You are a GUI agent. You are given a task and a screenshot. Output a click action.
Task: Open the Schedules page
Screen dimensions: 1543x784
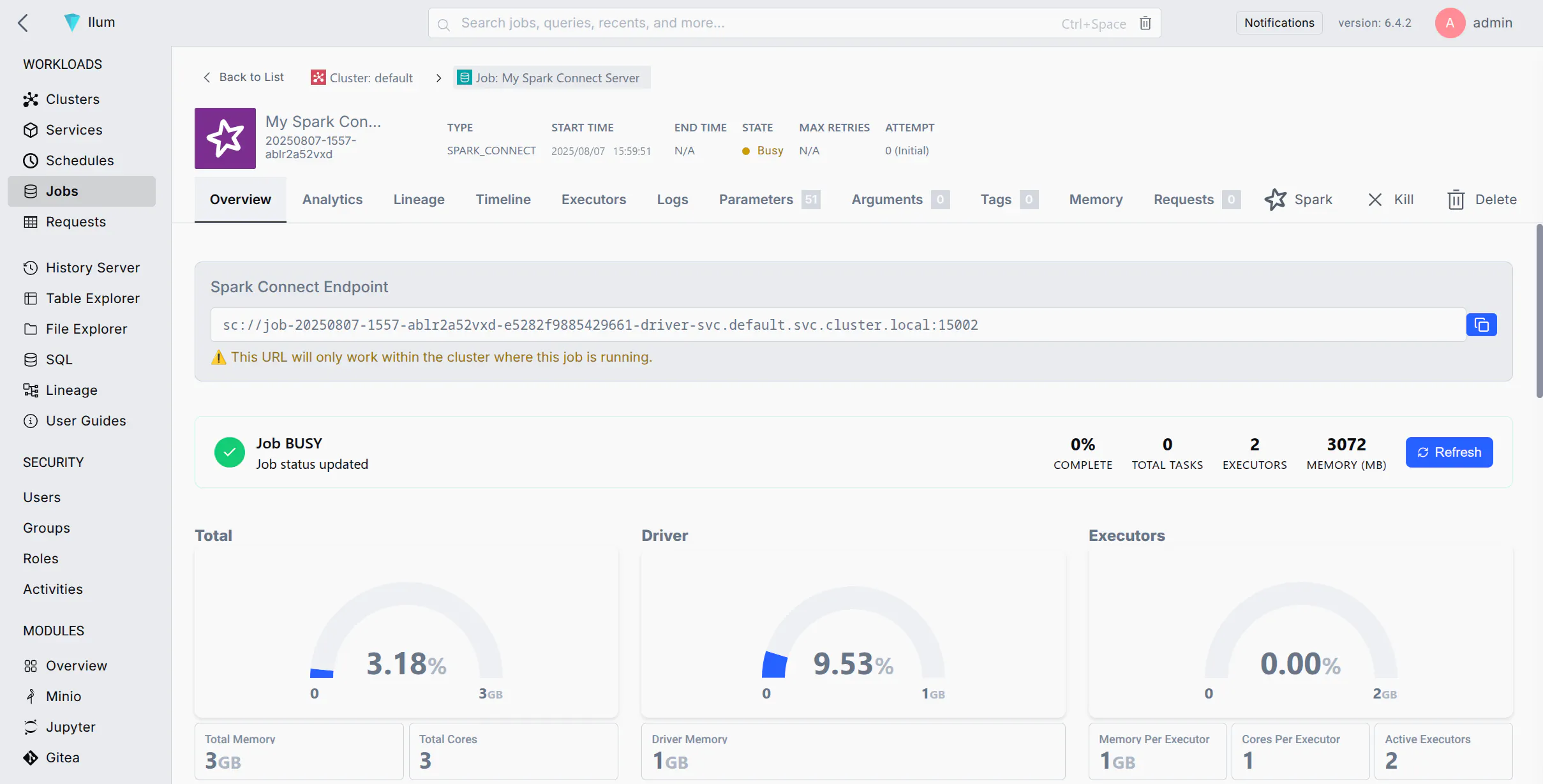coord(80,160)
